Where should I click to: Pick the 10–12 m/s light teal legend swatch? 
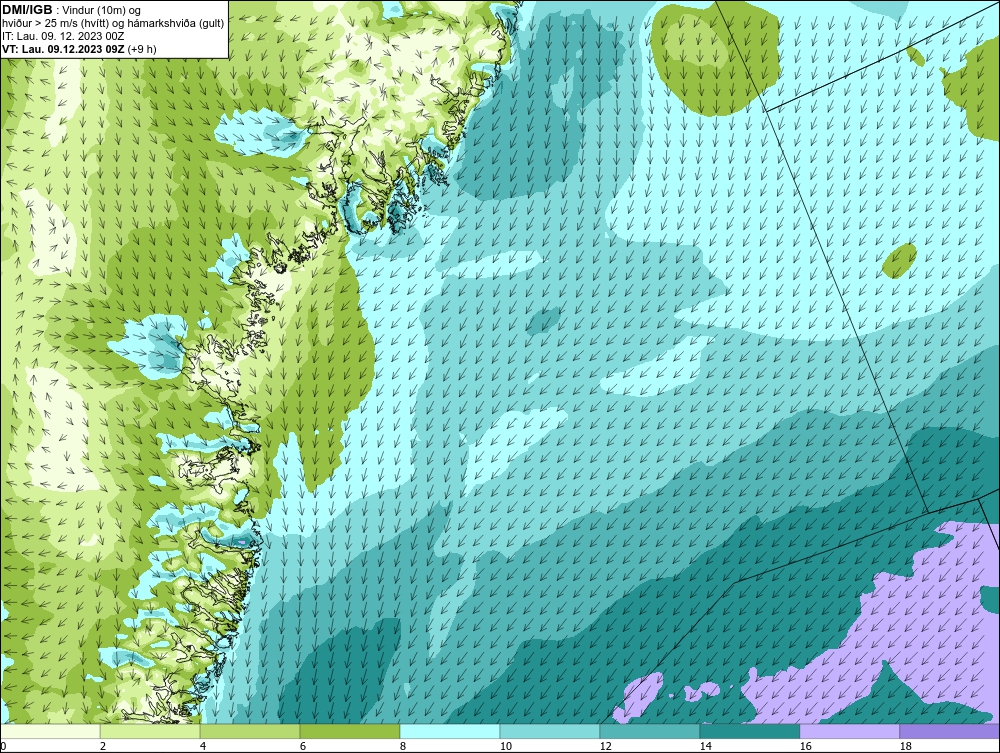(x=550, y=731)
